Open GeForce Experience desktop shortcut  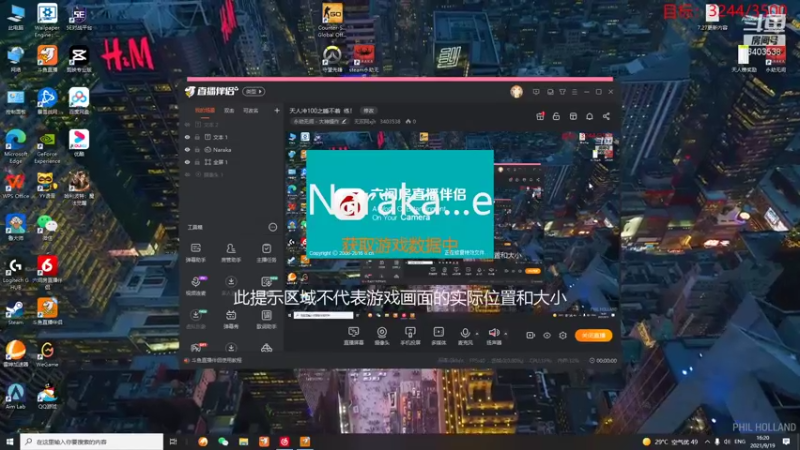(47, 147)
